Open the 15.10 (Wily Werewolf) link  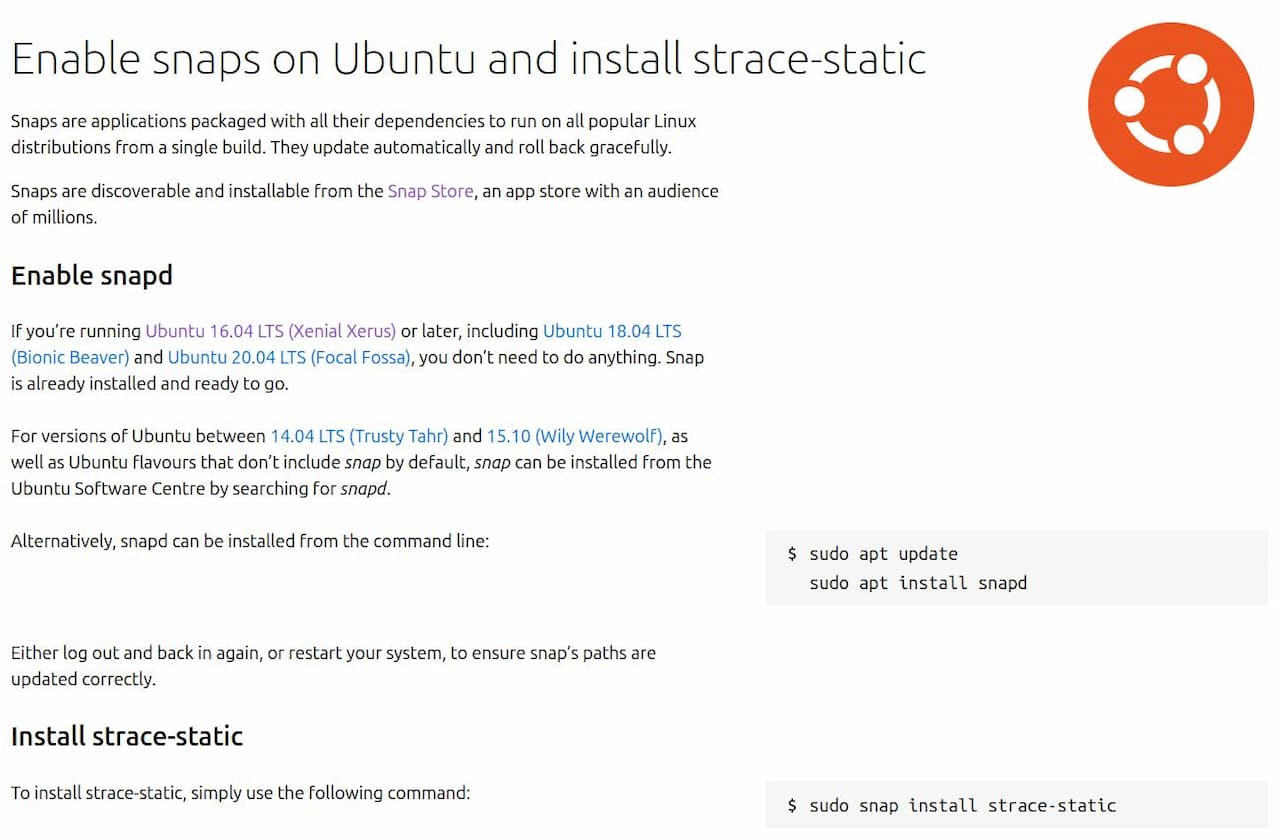[x=574, y=436]
